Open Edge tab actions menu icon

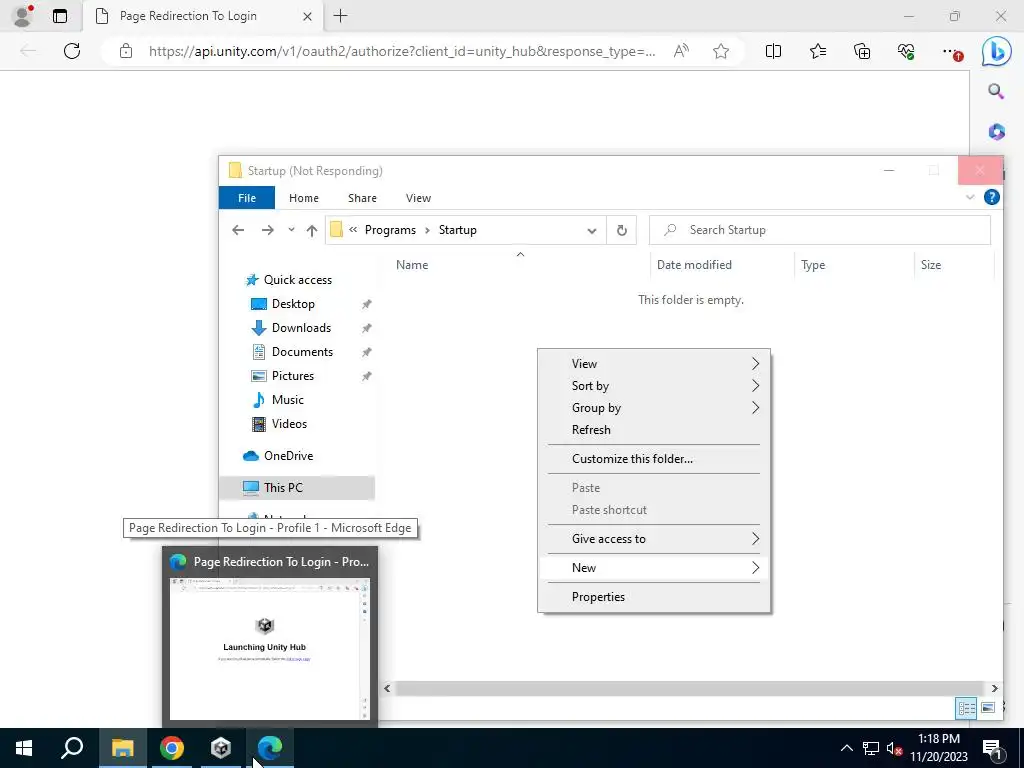60,16
